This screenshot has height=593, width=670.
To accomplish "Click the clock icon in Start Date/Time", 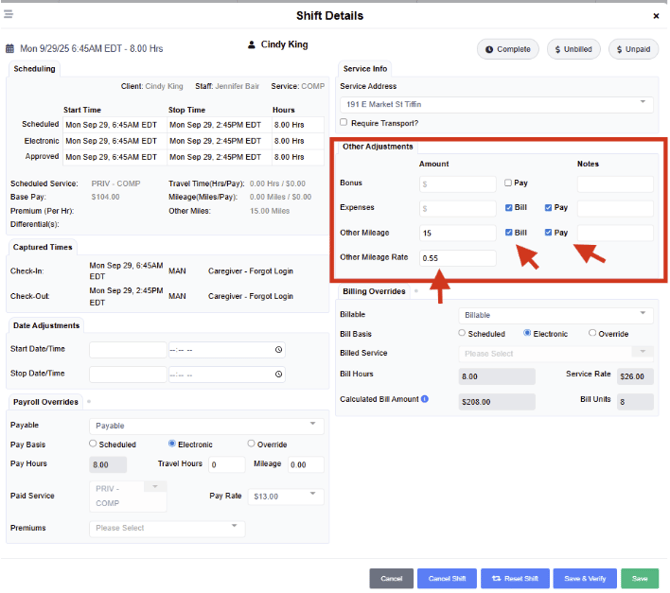I will (x=278, y=350).
